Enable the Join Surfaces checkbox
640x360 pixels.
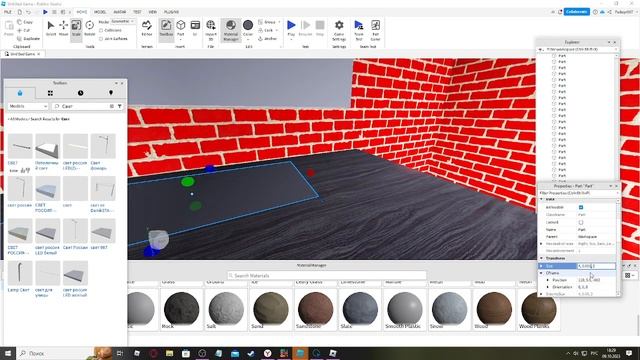(x=101, y=39)
